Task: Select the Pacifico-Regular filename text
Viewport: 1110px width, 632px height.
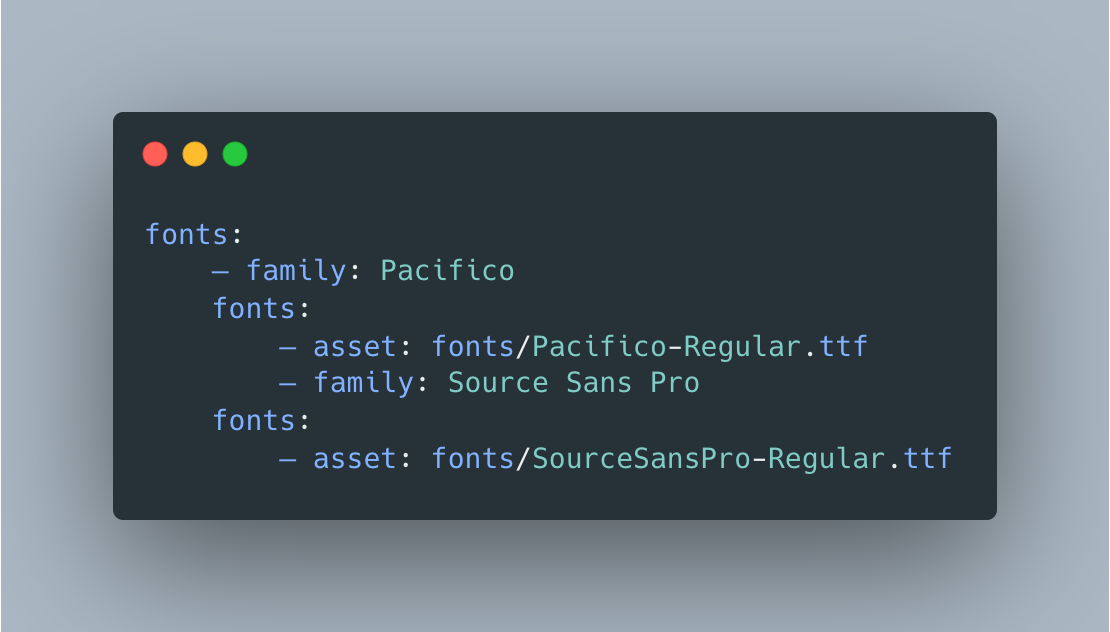Action: 666,347
